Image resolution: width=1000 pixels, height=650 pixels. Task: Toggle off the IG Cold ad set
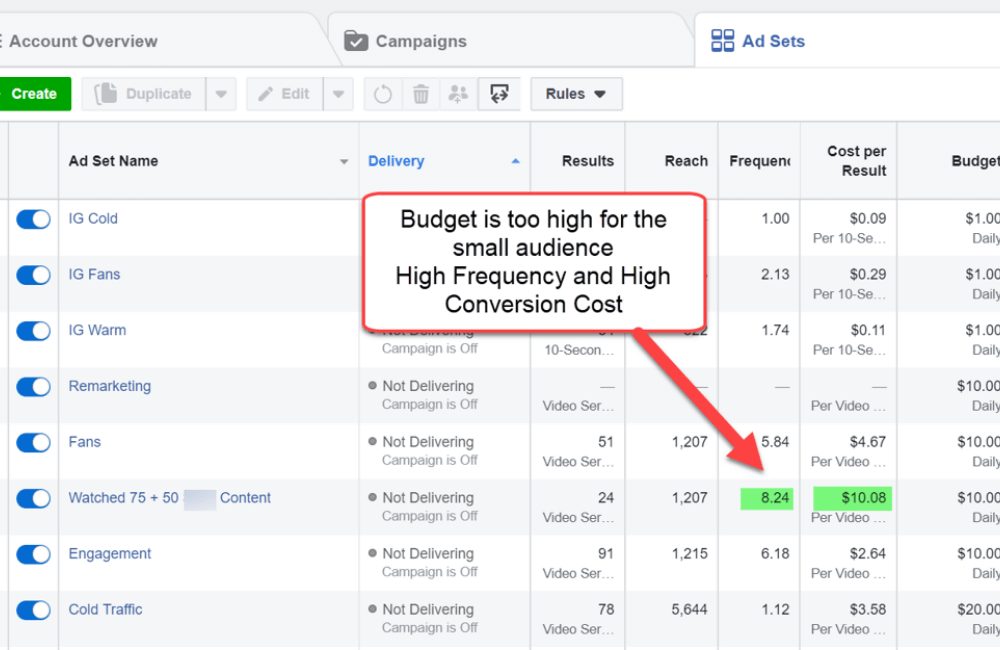click(x=33, y=219)
